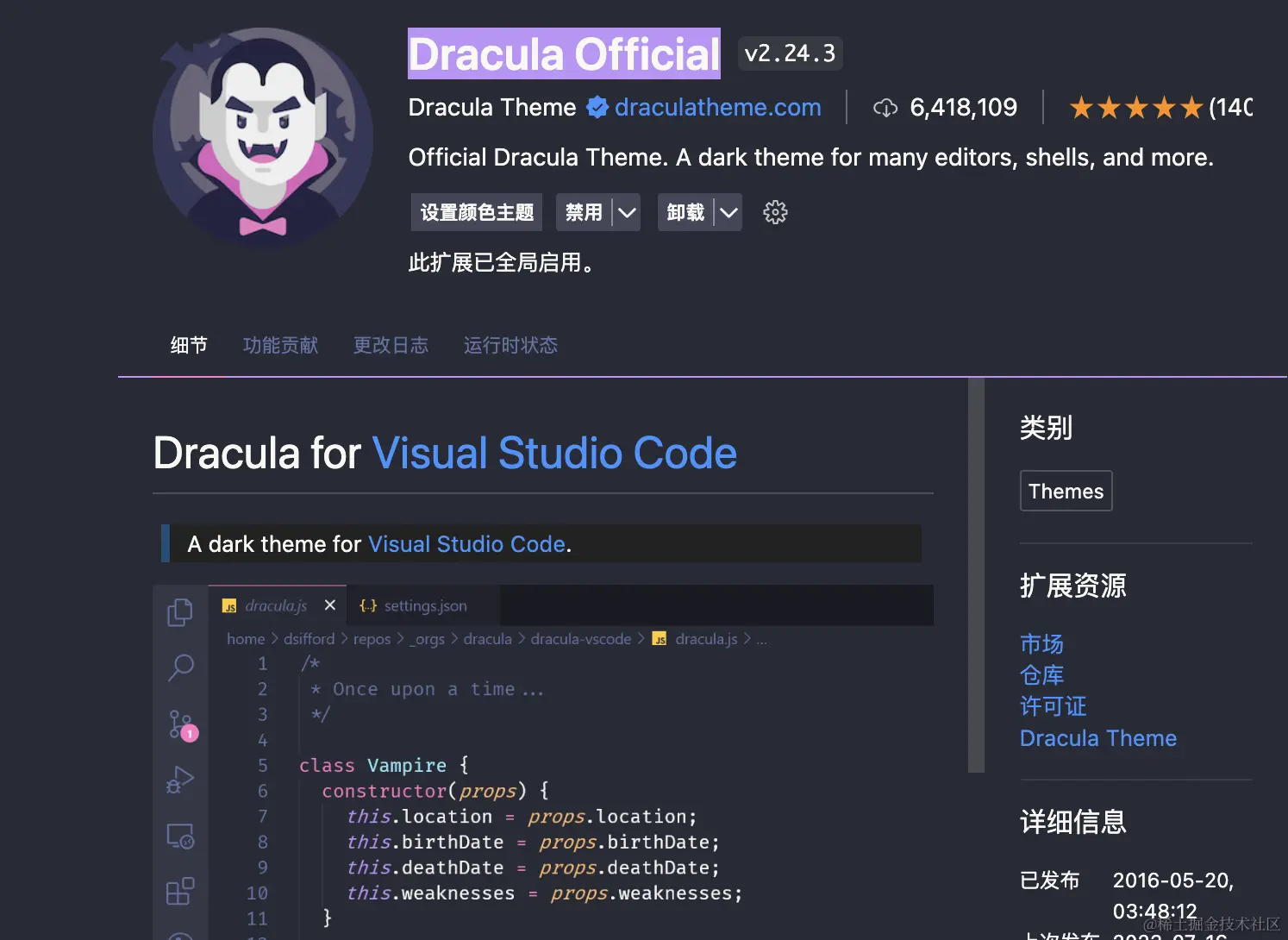1288x940 pixels.
Task: Click the Dracula Official title text
Action: point(564,53)
